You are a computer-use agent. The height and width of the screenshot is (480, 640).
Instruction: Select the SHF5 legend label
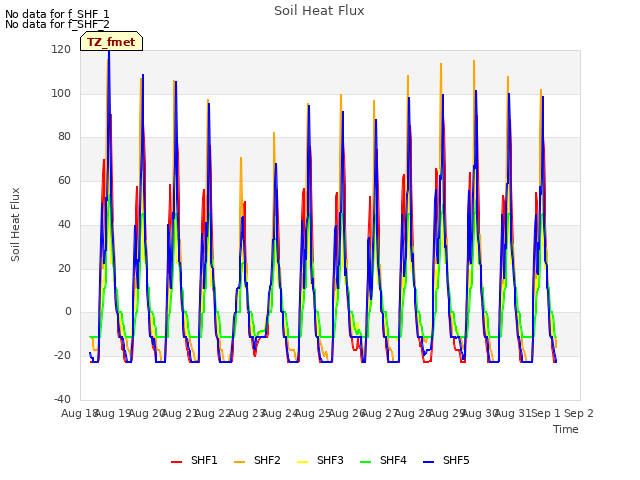pyautogui.click(x=456, y=460)
